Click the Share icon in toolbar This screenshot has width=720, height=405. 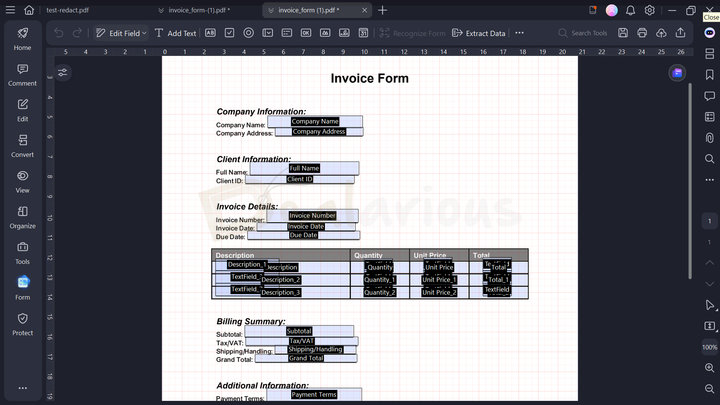point(681,33)
